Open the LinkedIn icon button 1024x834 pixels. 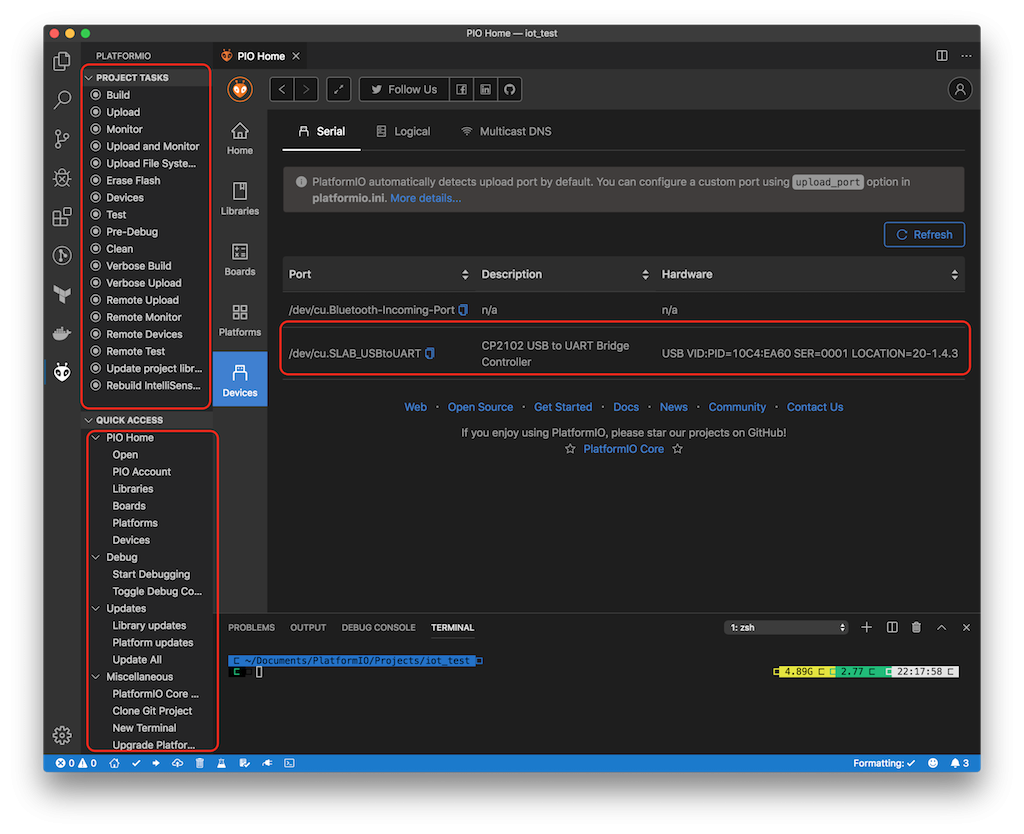coord(485,89)
